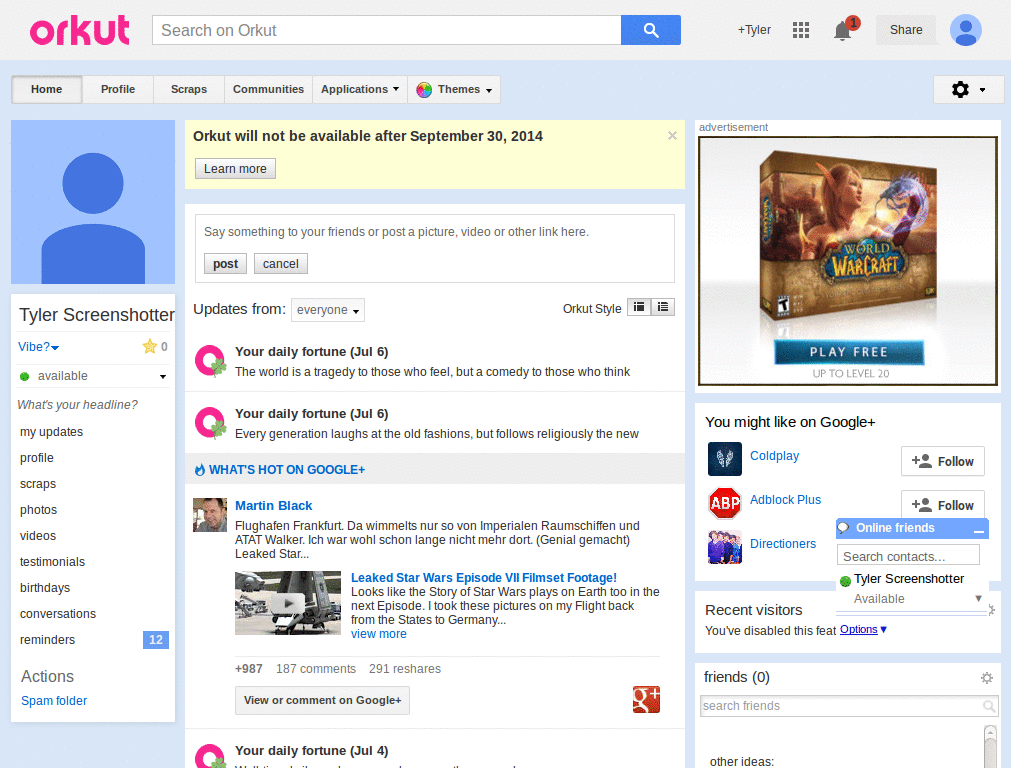Click the chat bubble icon in Online friends

[844, 528]
